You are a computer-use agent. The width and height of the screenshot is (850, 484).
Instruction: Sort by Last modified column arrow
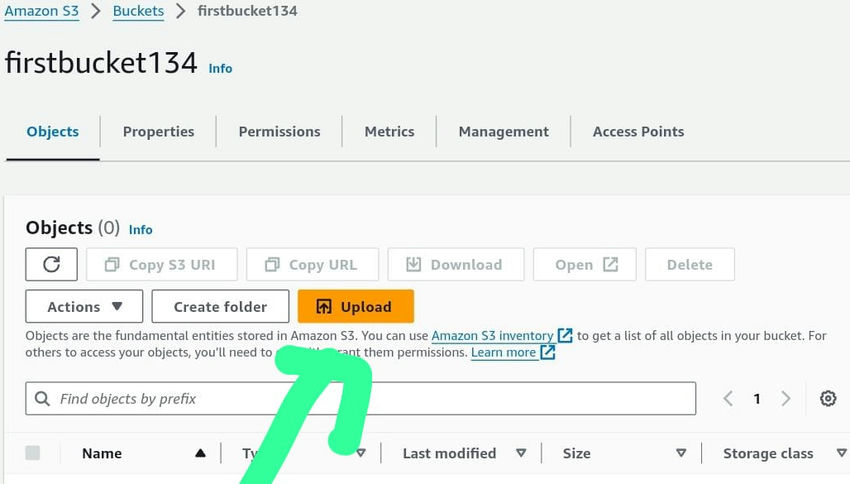[x=521, y=453]
